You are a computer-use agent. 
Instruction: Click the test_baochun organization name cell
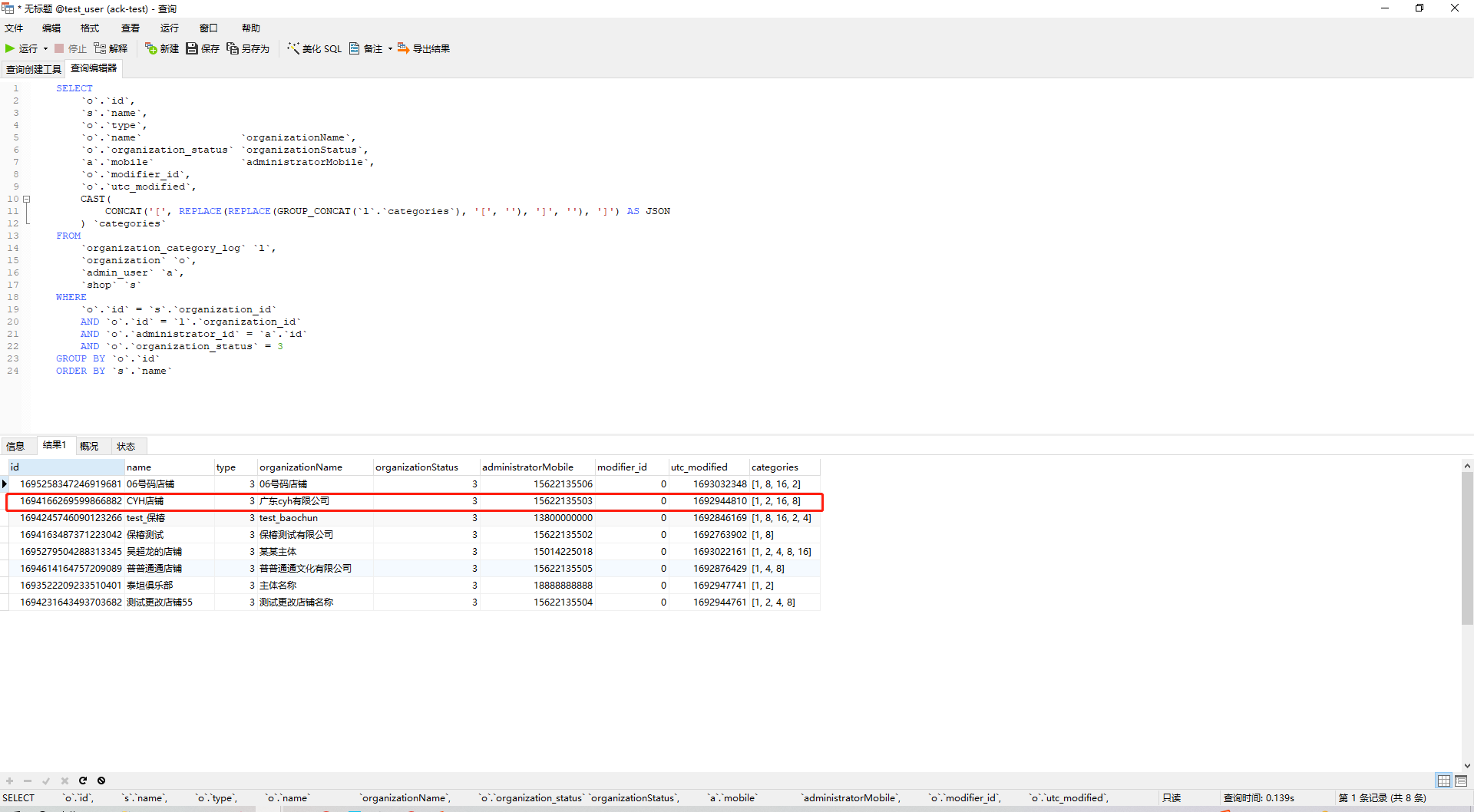point(315,518)
